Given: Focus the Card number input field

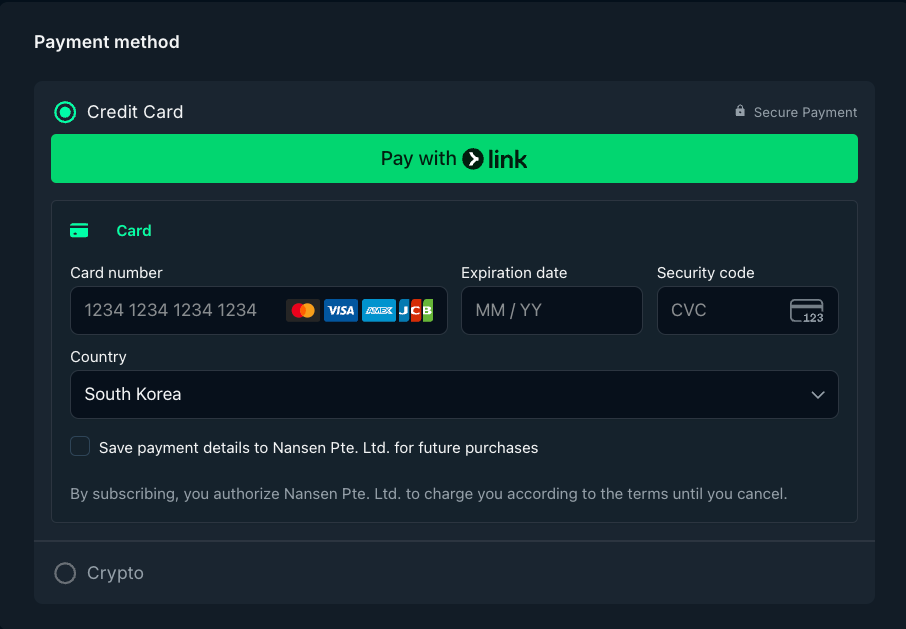Looking at the screenshot, I should point(259,311).
